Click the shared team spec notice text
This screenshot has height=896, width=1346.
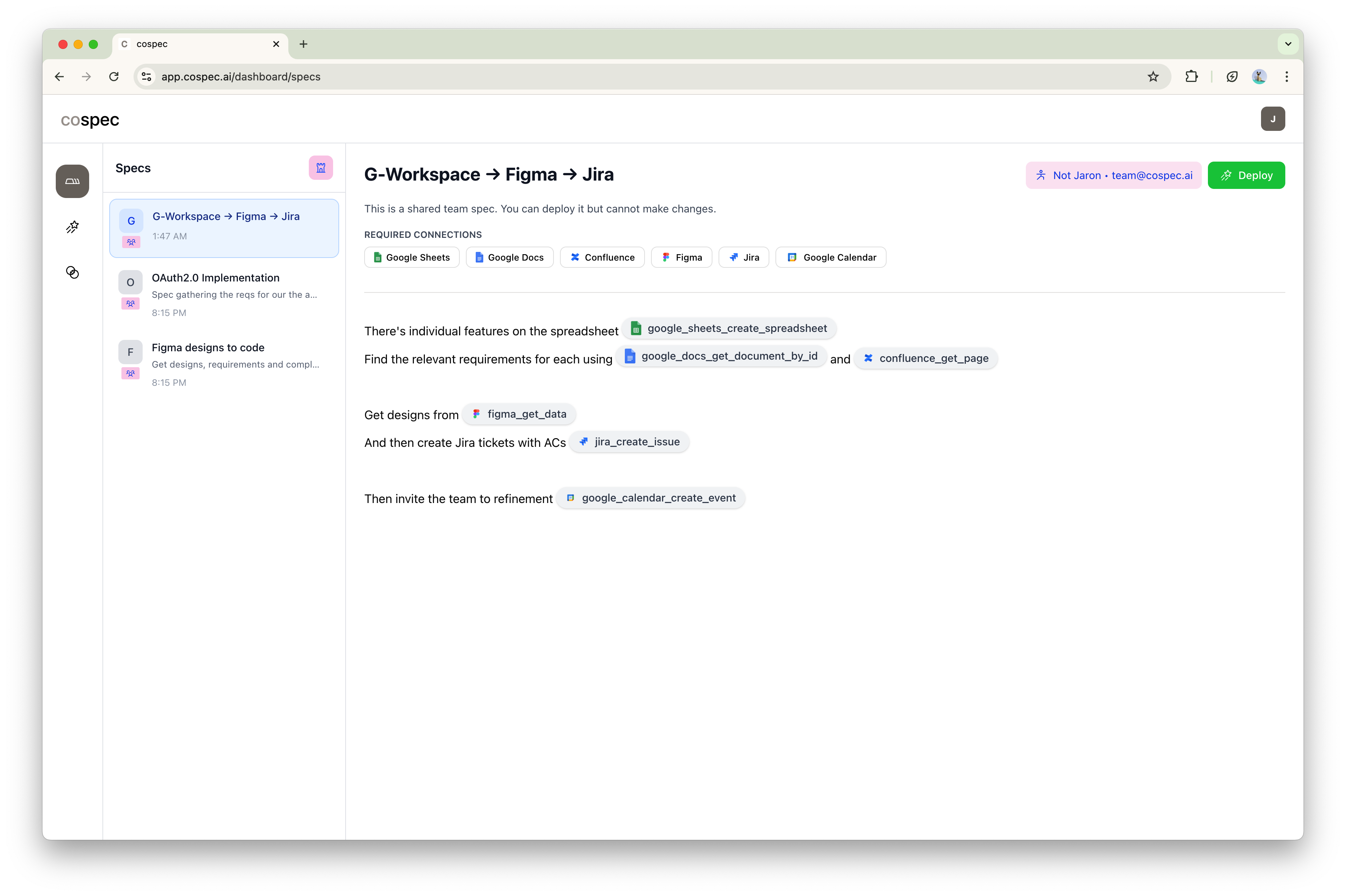pyautogui.click(x=540, y=209)
